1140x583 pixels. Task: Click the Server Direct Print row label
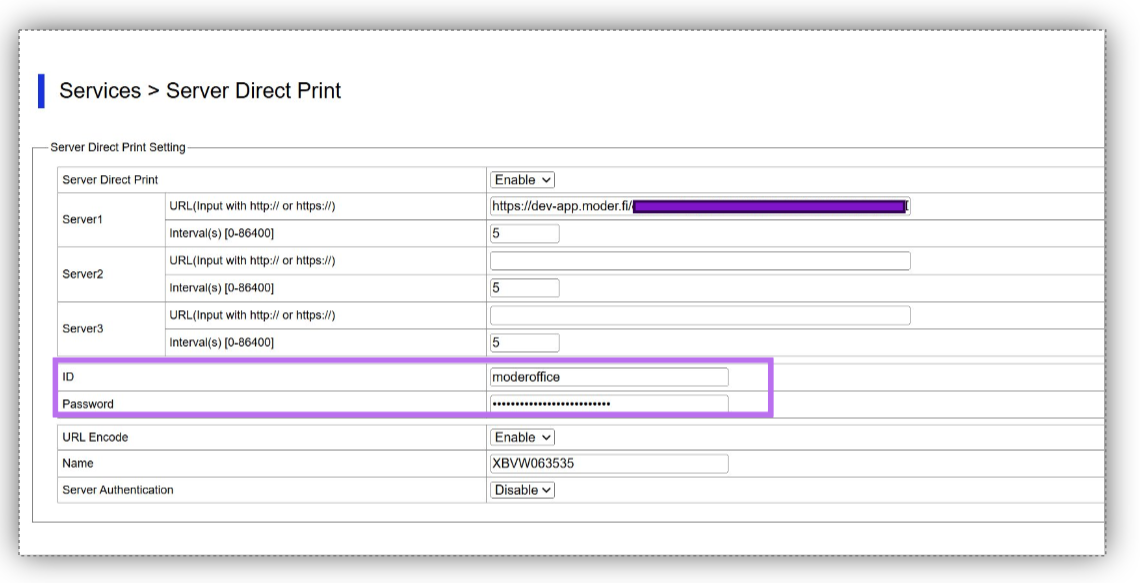point(110,180)
